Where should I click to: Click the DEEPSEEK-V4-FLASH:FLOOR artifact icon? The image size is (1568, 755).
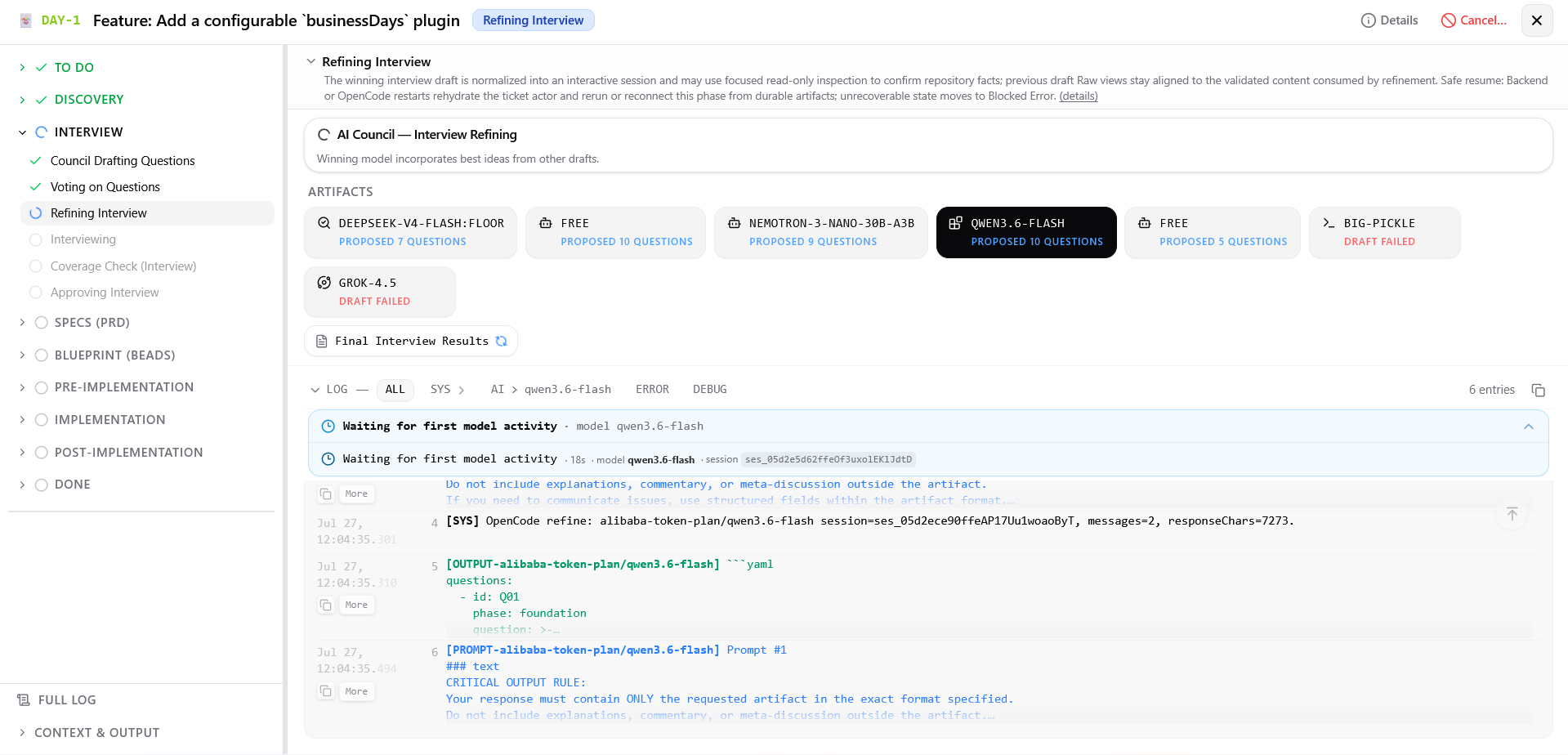click(324, 223)
